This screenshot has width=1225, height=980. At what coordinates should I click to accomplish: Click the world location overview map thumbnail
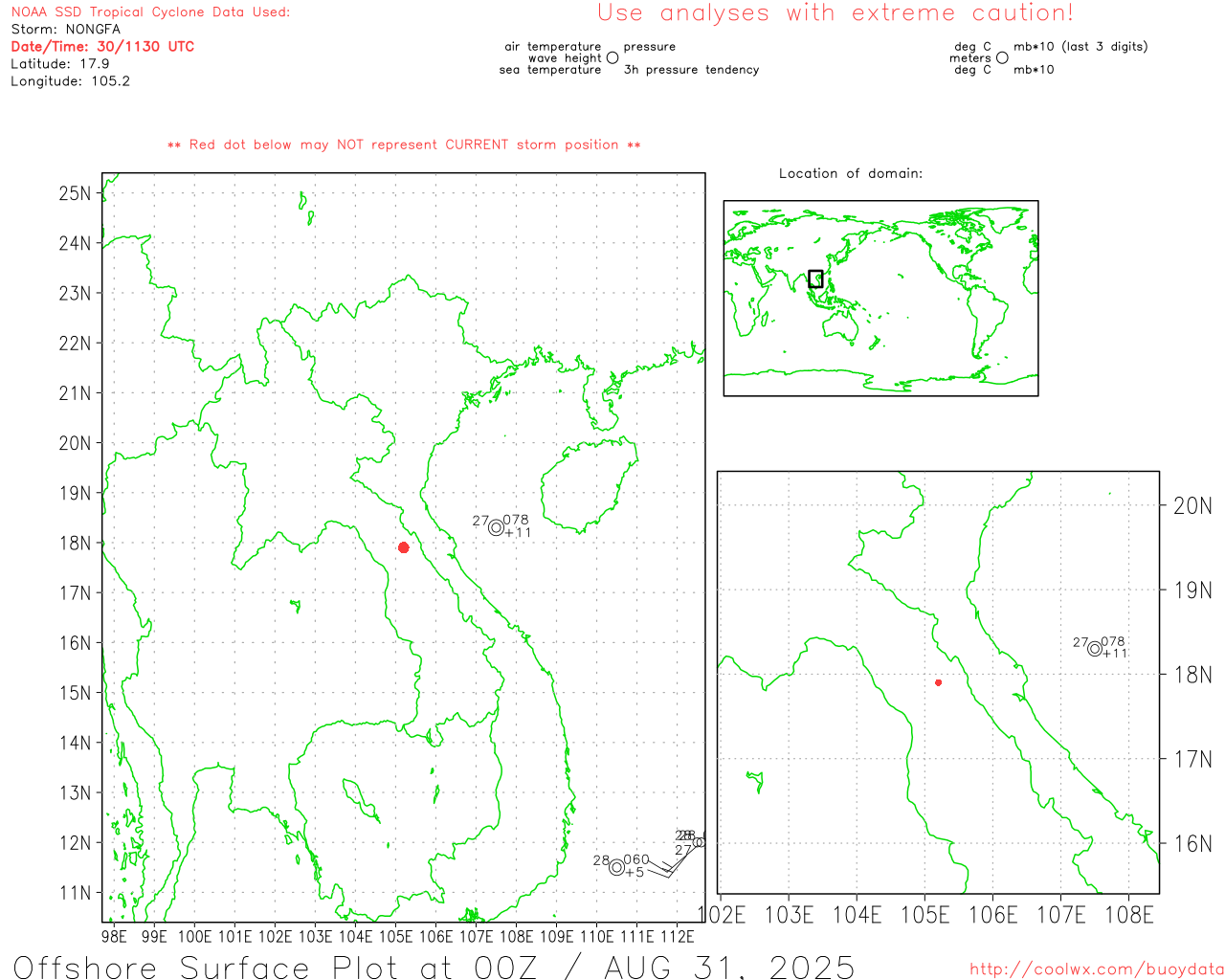880,299
